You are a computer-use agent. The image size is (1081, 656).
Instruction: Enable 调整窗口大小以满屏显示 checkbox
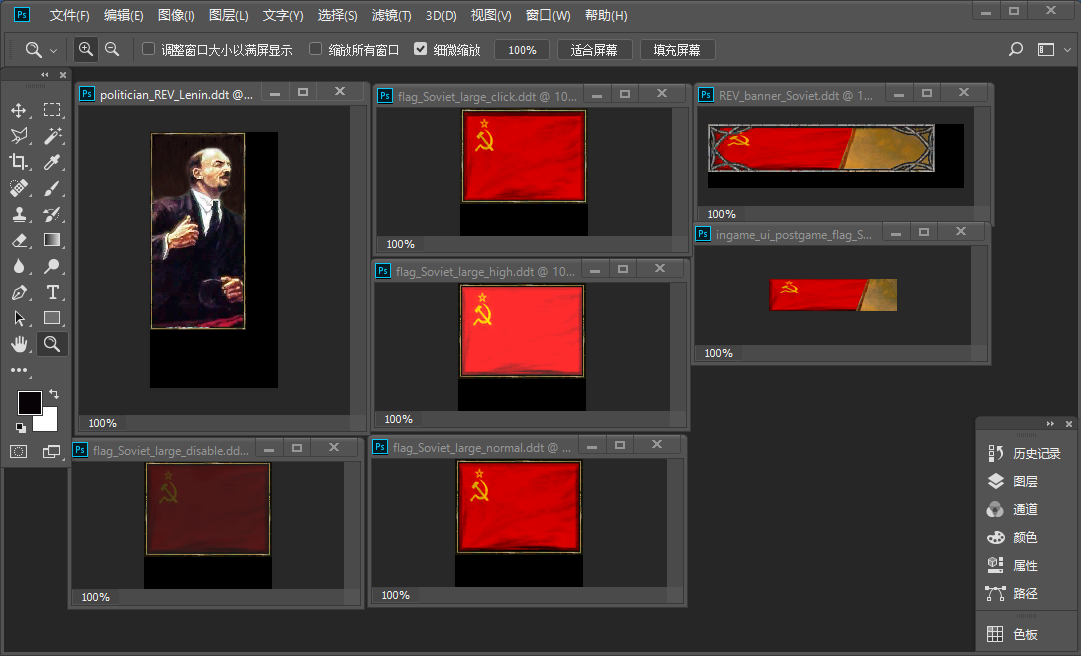tap(148, 49)
